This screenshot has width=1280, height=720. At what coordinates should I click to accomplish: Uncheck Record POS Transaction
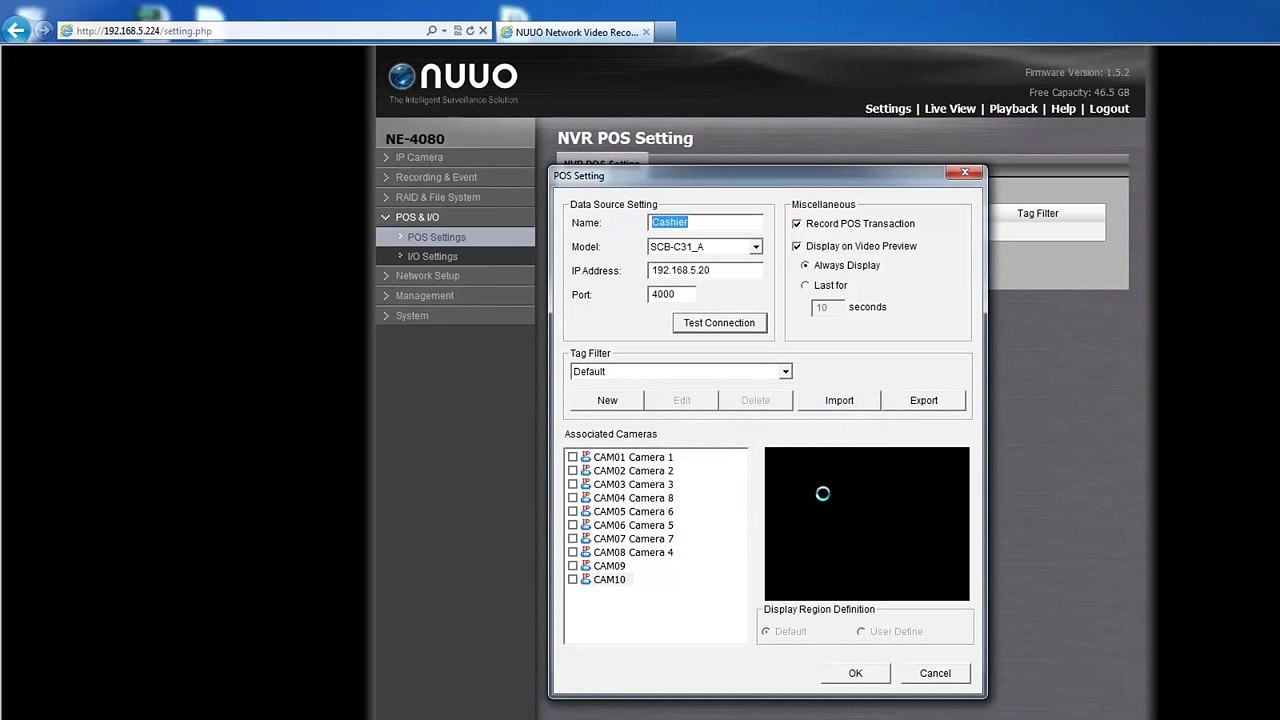pyautogui.click(x=797, y=224)
